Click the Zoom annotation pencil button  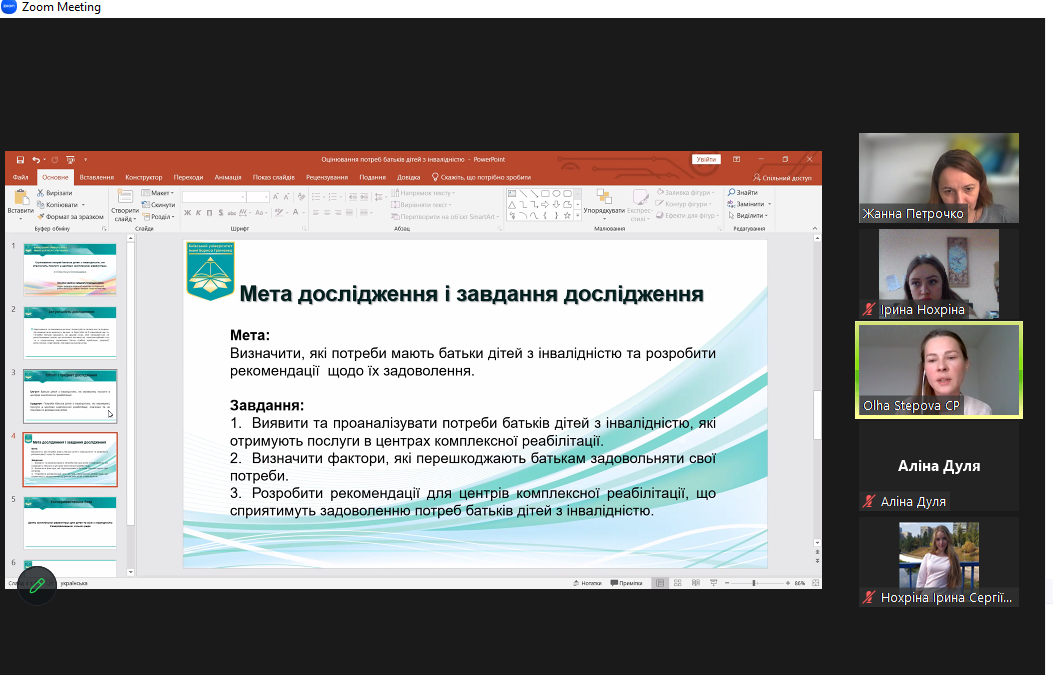pos(37,586)
